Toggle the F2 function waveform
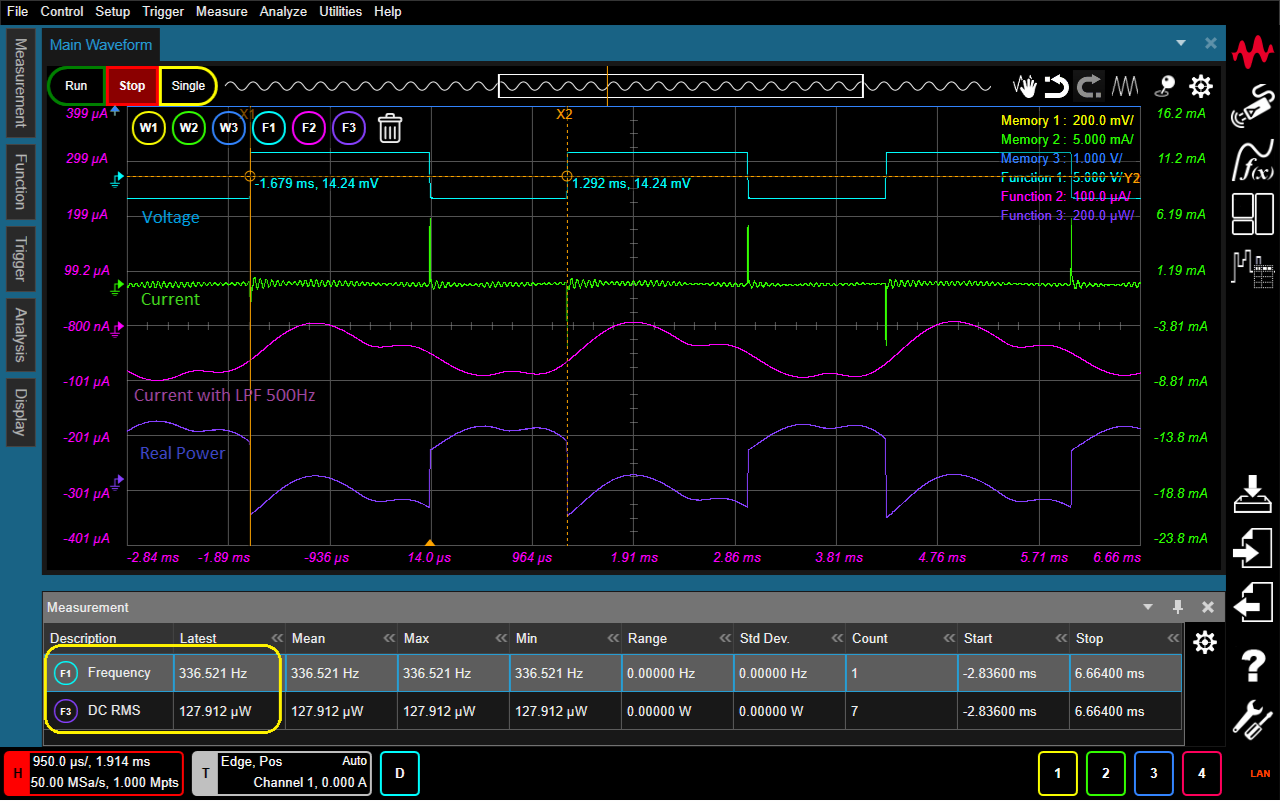1281x801 pixels. tap(309, 128)
